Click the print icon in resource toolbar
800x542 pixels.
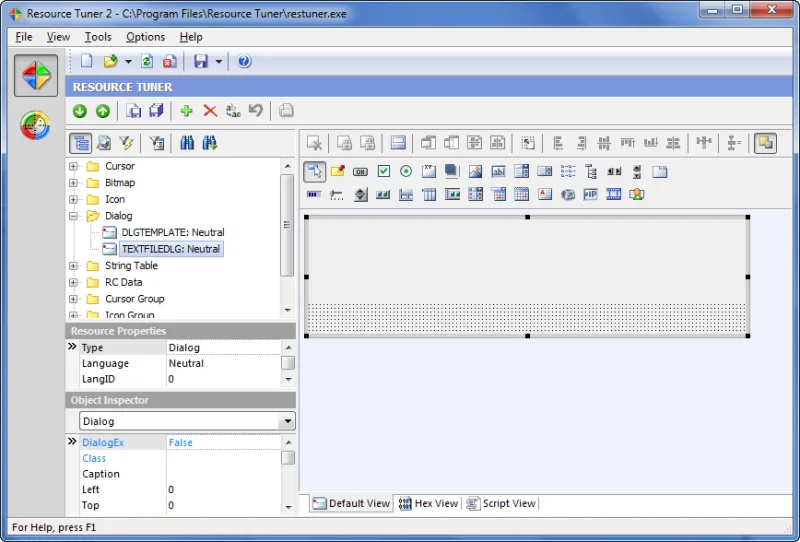286,110
